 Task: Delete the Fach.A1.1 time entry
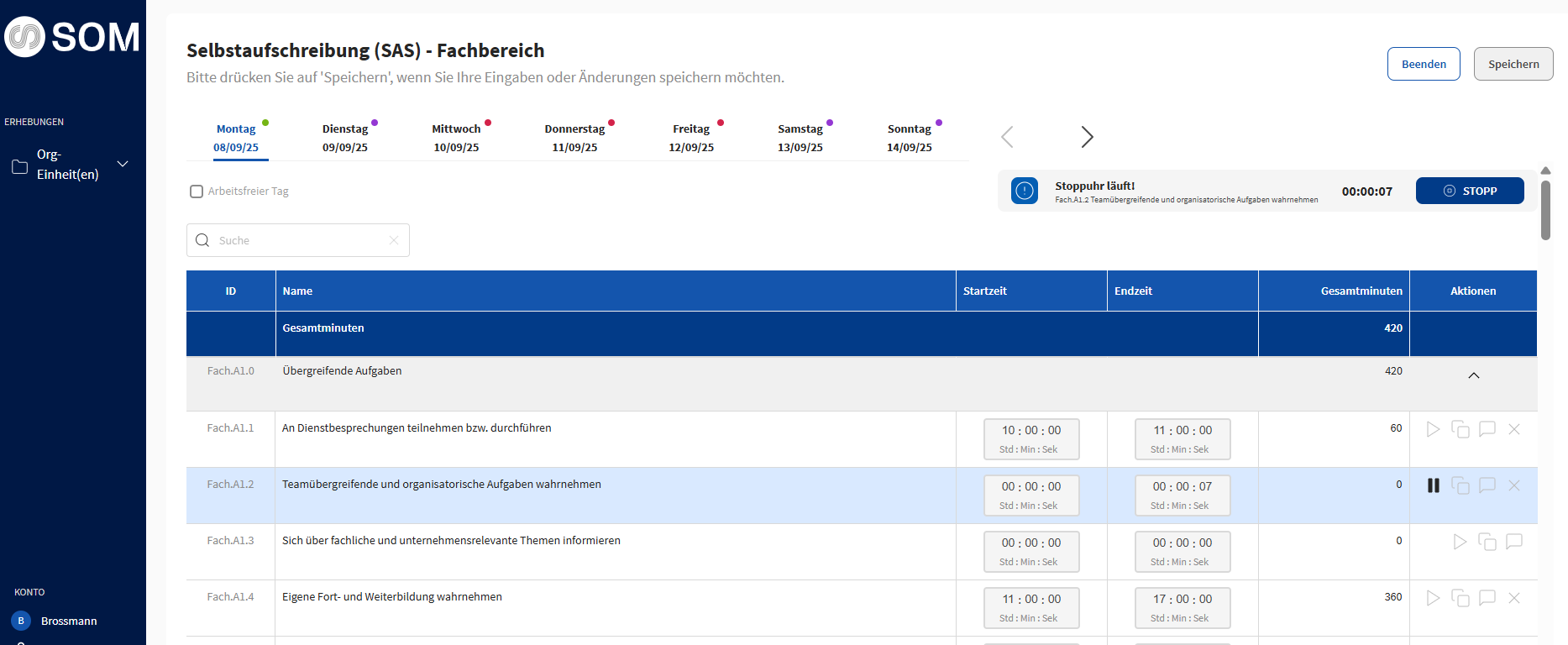coord(1513,429)
